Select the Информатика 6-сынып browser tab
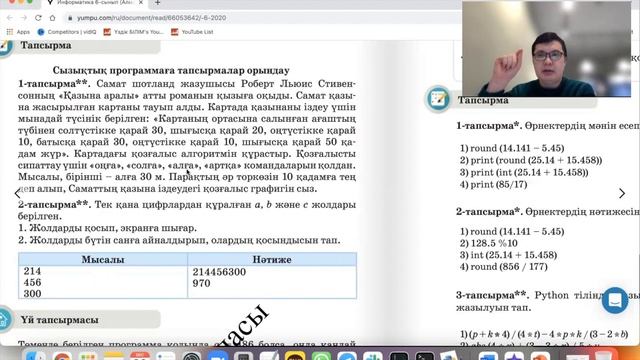 (95, 3)
